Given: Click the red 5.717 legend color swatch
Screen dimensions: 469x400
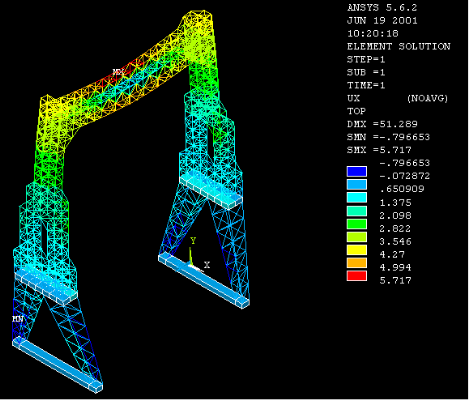Looking at the screenshot, I should click(x=357, y=276).
